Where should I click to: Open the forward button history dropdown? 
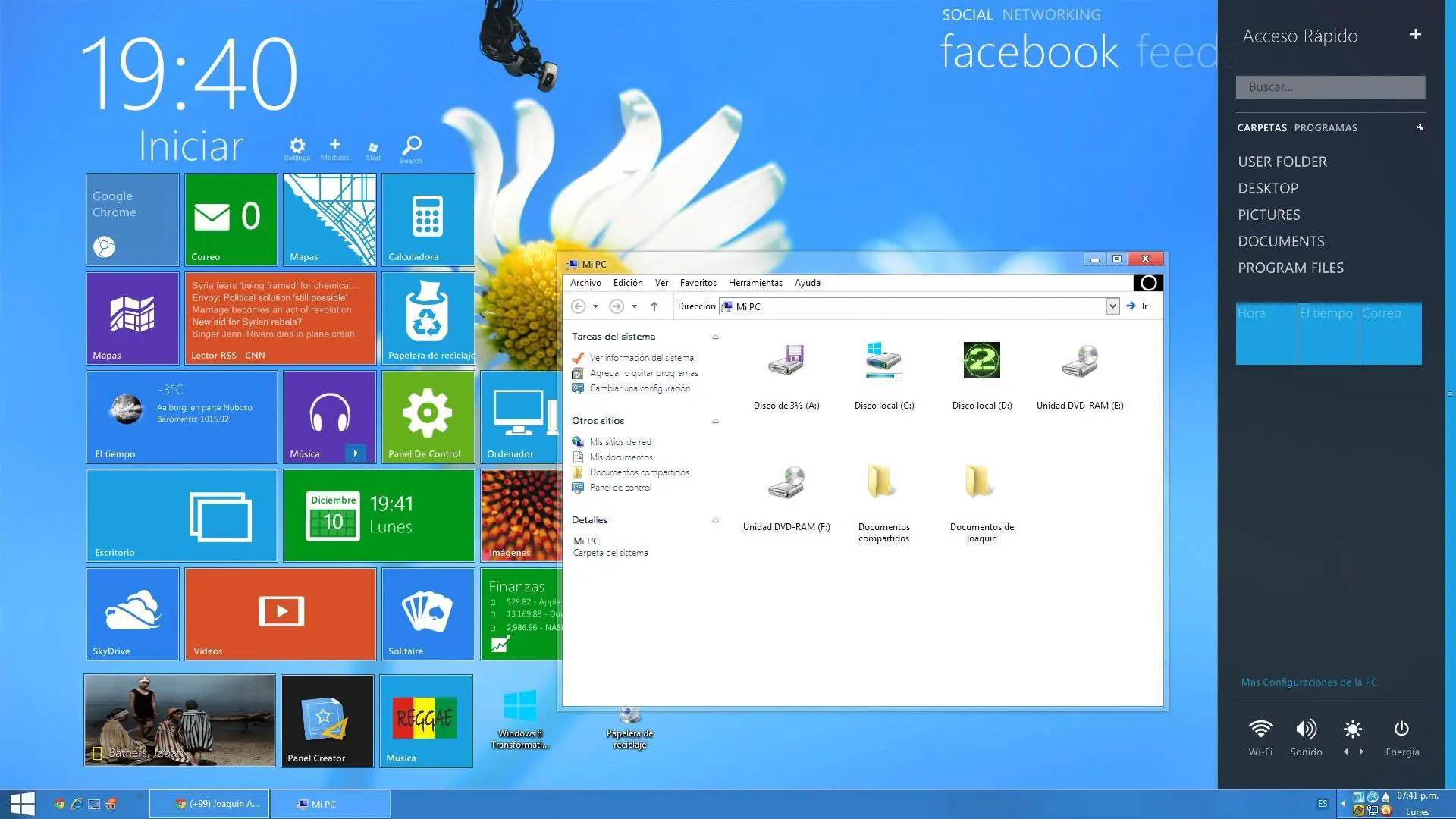coord(634,306)
